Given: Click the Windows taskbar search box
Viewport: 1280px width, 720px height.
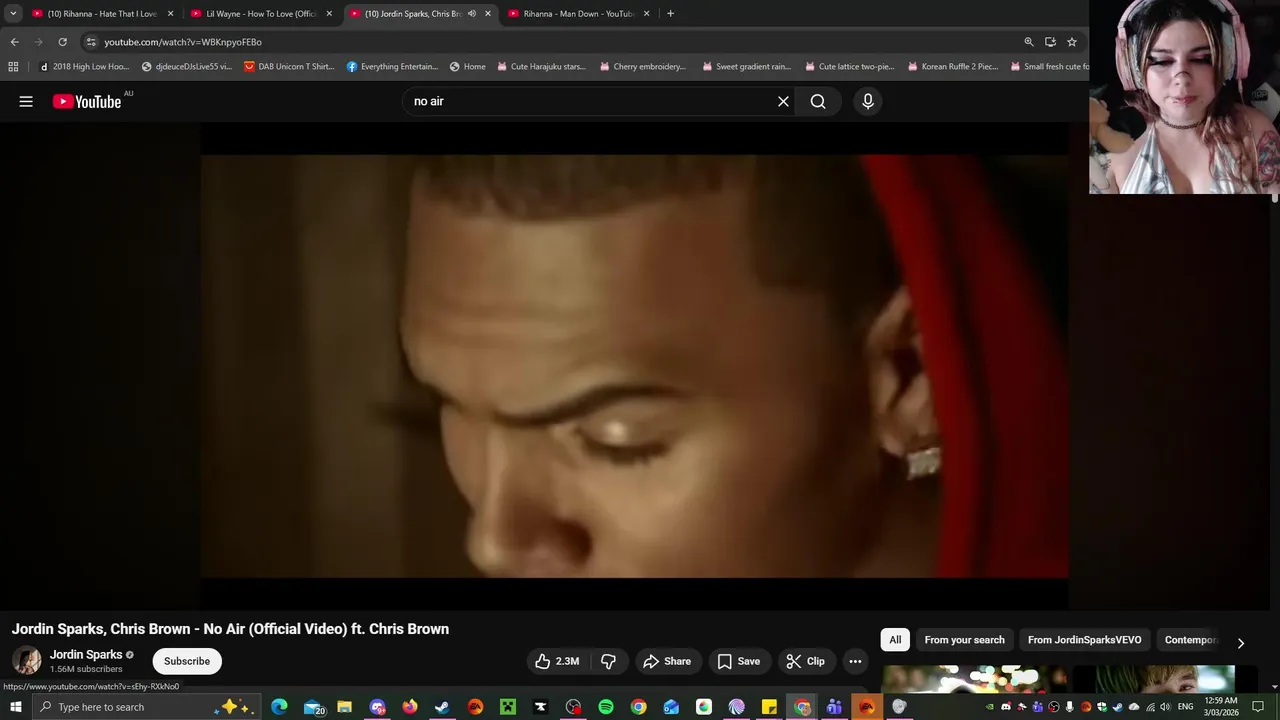Looking at the screenshot, I should tap(147, 707).
